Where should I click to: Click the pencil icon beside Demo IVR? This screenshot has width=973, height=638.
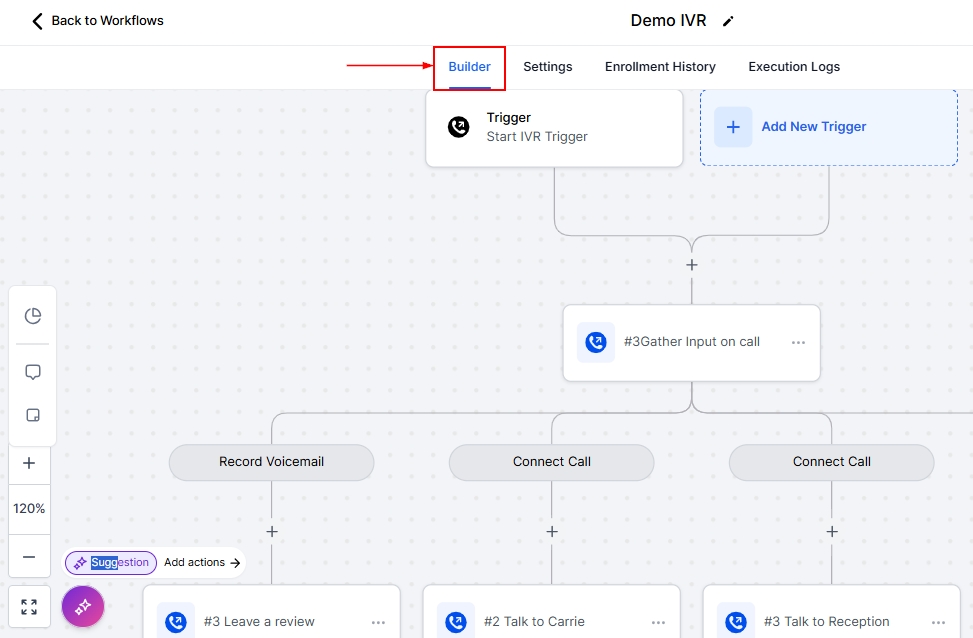pyautogui.click(x=728, y=21)
